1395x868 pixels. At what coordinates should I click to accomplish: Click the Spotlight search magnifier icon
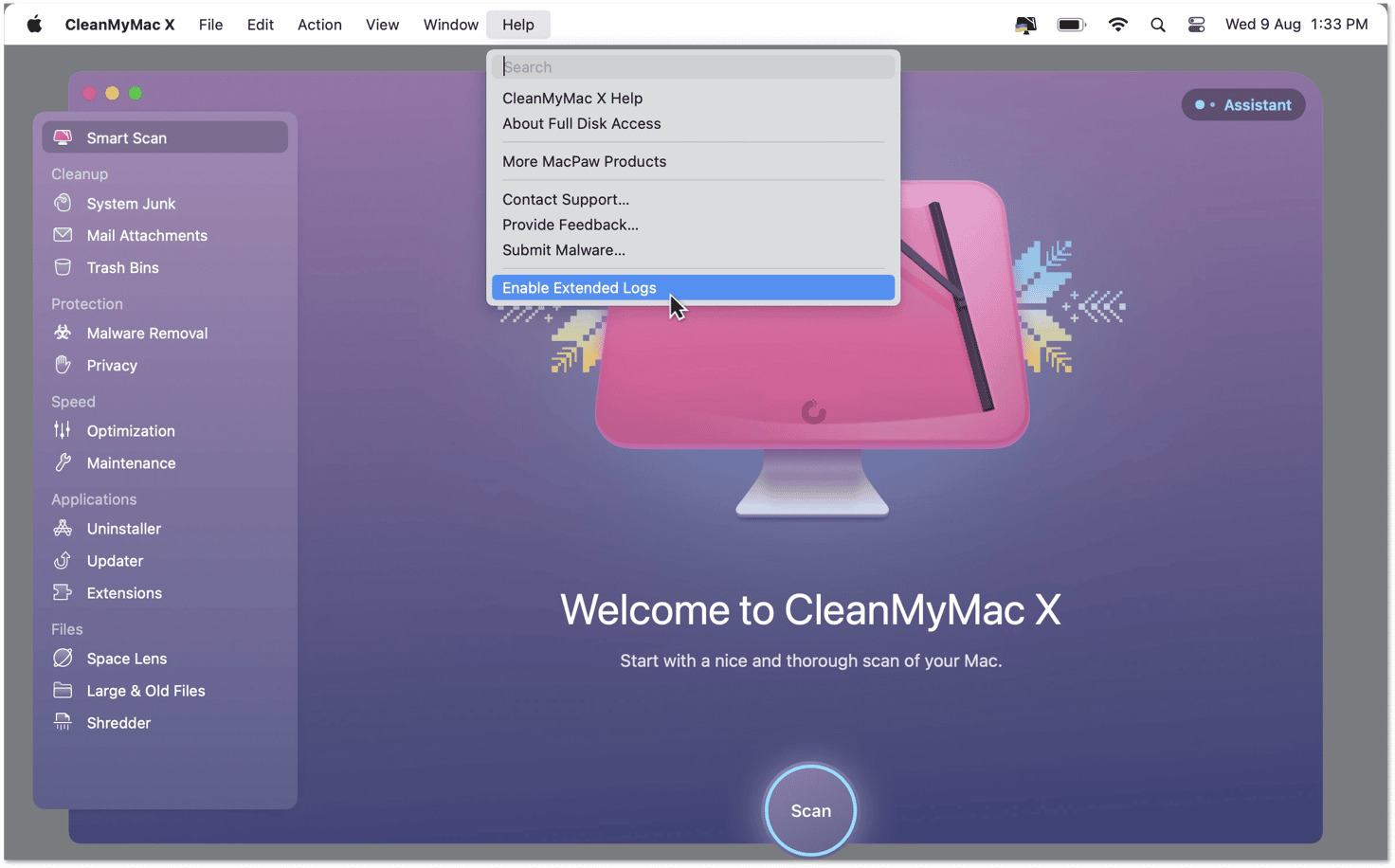pyautogui.click(x=1157, y=25)
